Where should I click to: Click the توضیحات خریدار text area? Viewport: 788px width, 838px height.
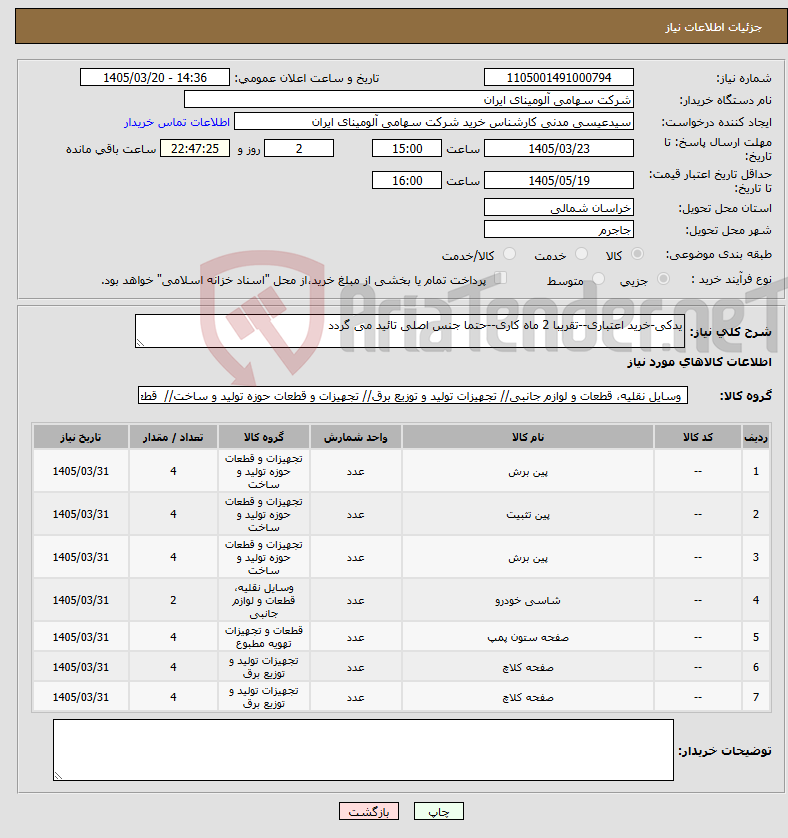pos(363,750)
